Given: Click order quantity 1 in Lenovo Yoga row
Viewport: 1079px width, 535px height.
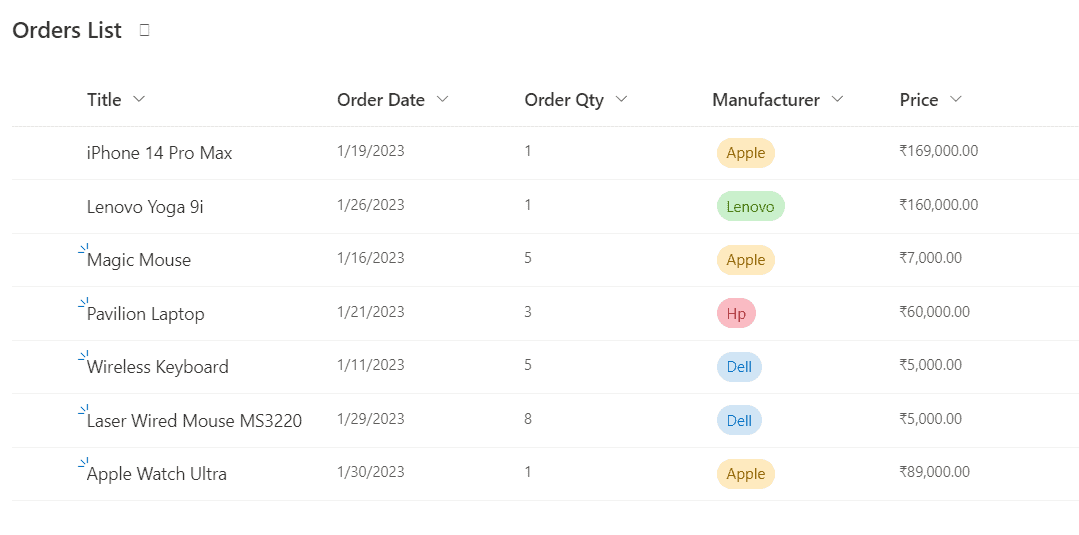Looking at the screenshot, I should point(528,204).
